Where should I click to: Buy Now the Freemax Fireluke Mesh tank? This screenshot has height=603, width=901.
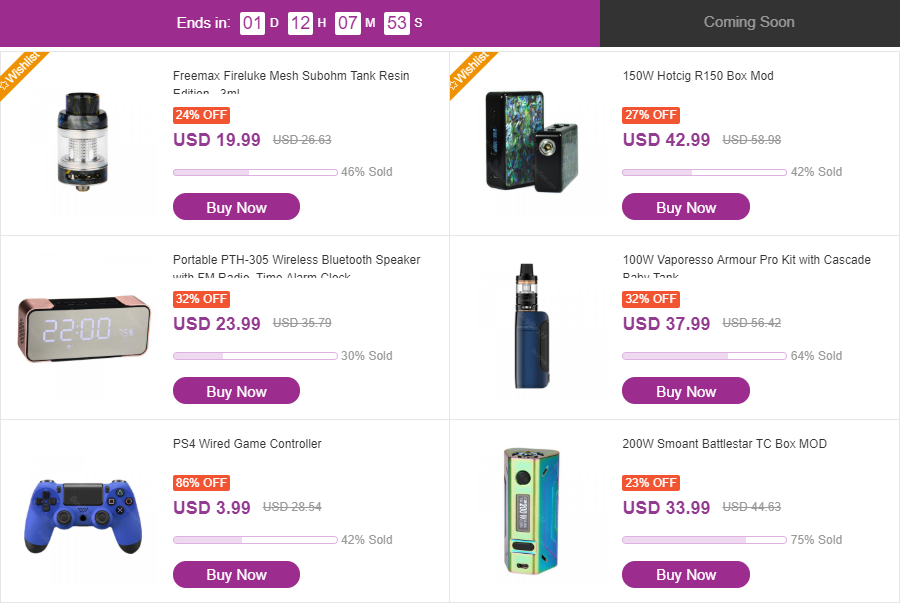(x=236, y=207)
